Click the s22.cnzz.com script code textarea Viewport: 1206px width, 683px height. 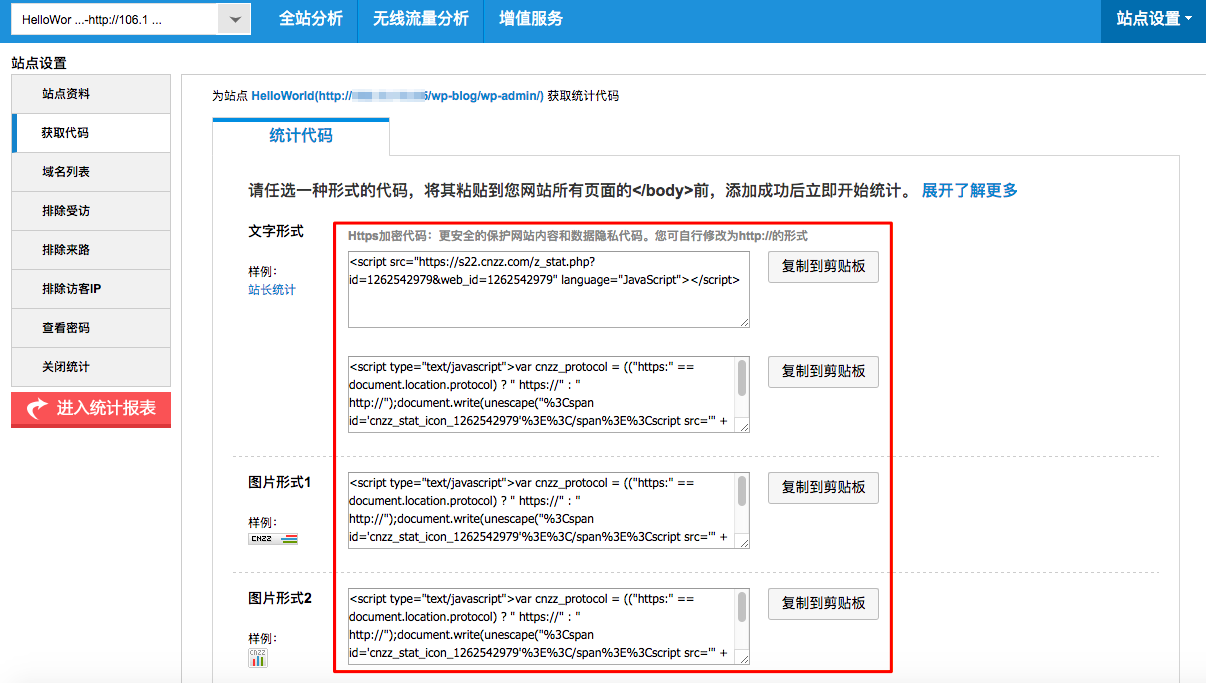point(549,289)
